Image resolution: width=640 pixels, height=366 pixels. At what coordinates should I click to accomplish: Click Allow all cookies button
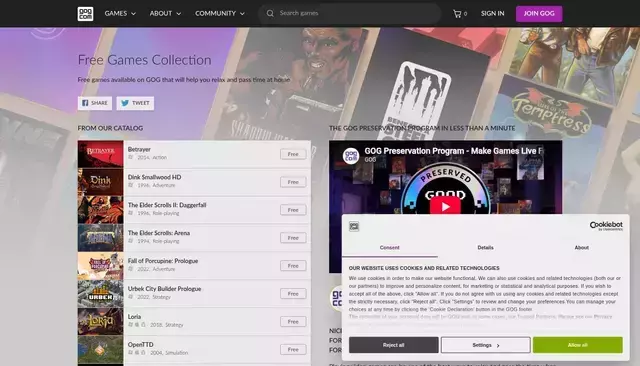click(x=578, y=345)
